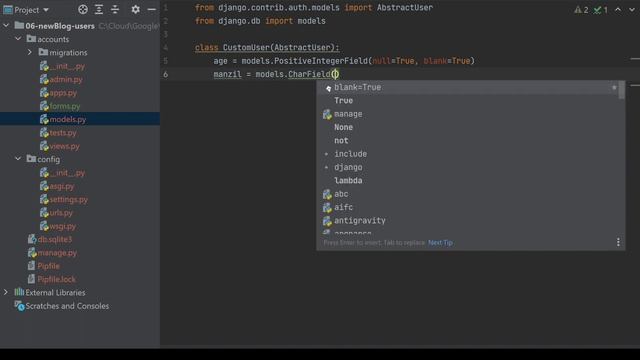Hide the Project tool window with the minus icon
The height and width of the screenshot is (360, 640).
tap(151, 9)
